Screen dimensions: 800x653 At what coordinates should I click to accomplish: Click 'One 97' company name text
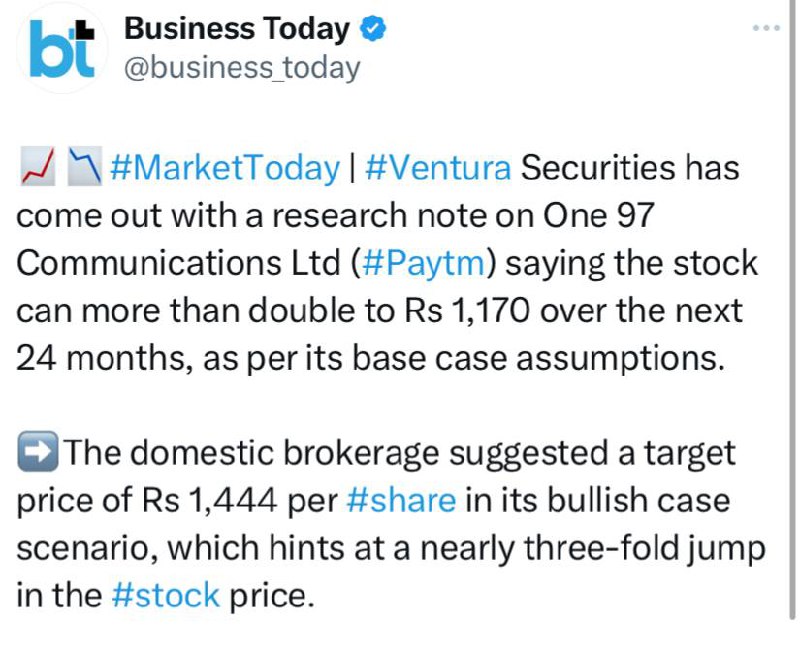pos(598,215)
